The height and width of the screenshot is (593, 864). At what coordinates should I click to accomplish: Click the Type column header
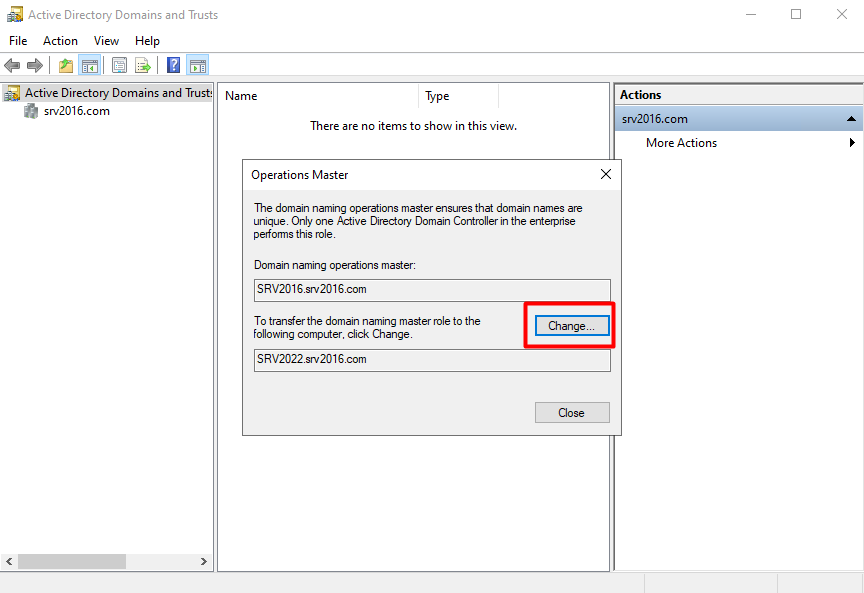point(459,96)
